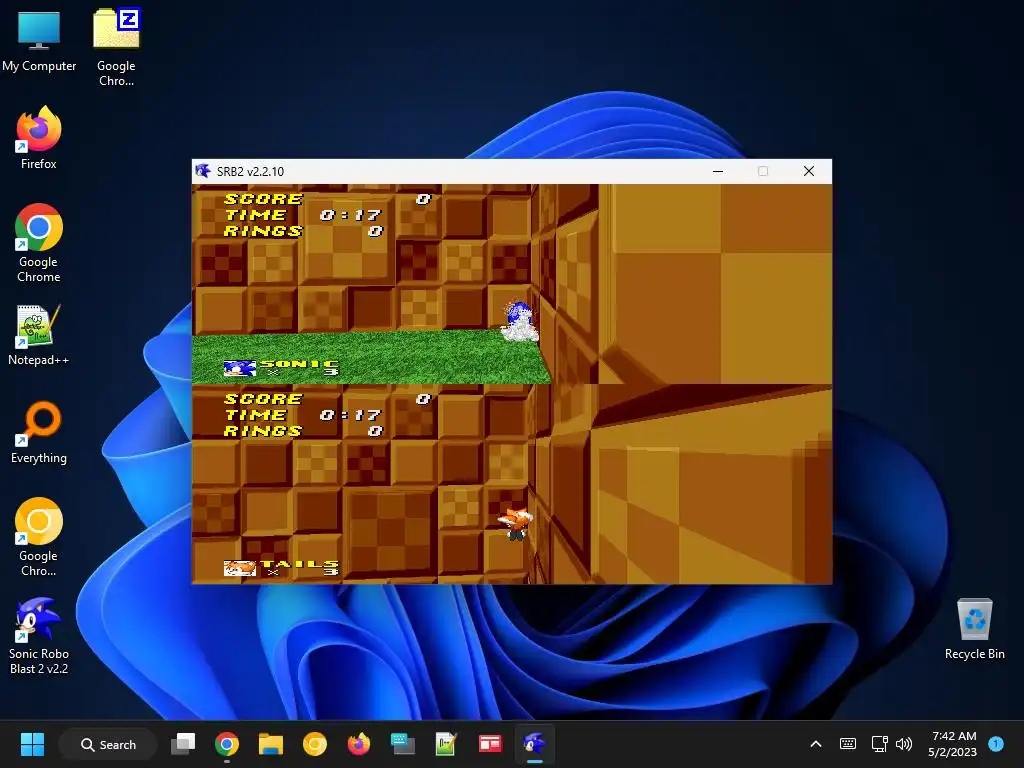Image resolution: width=1024 pixels, height=768 pixels.
Task: Select the zipped Google Chro... folder icon
Action: click(116, 47)
